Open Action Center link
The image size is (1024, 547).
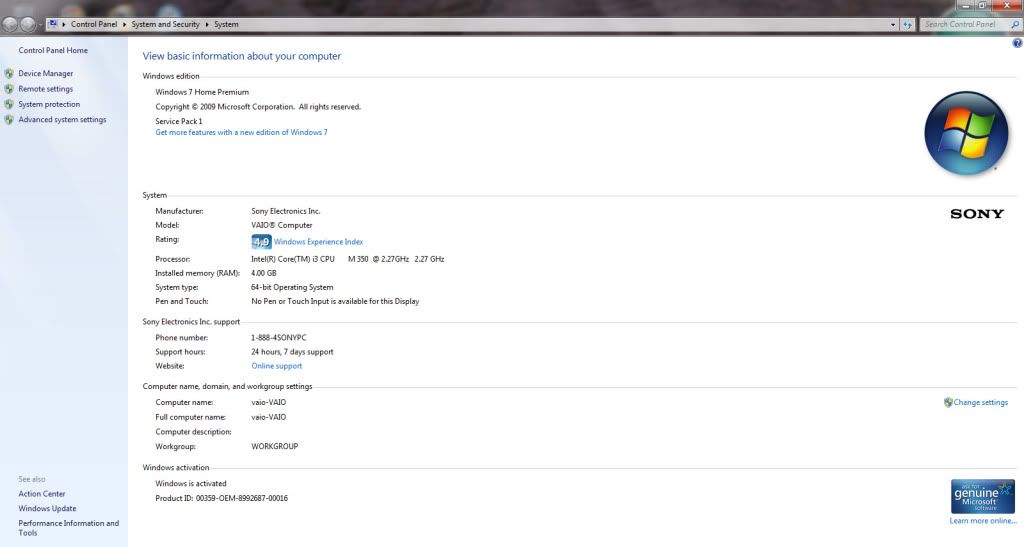42,494
